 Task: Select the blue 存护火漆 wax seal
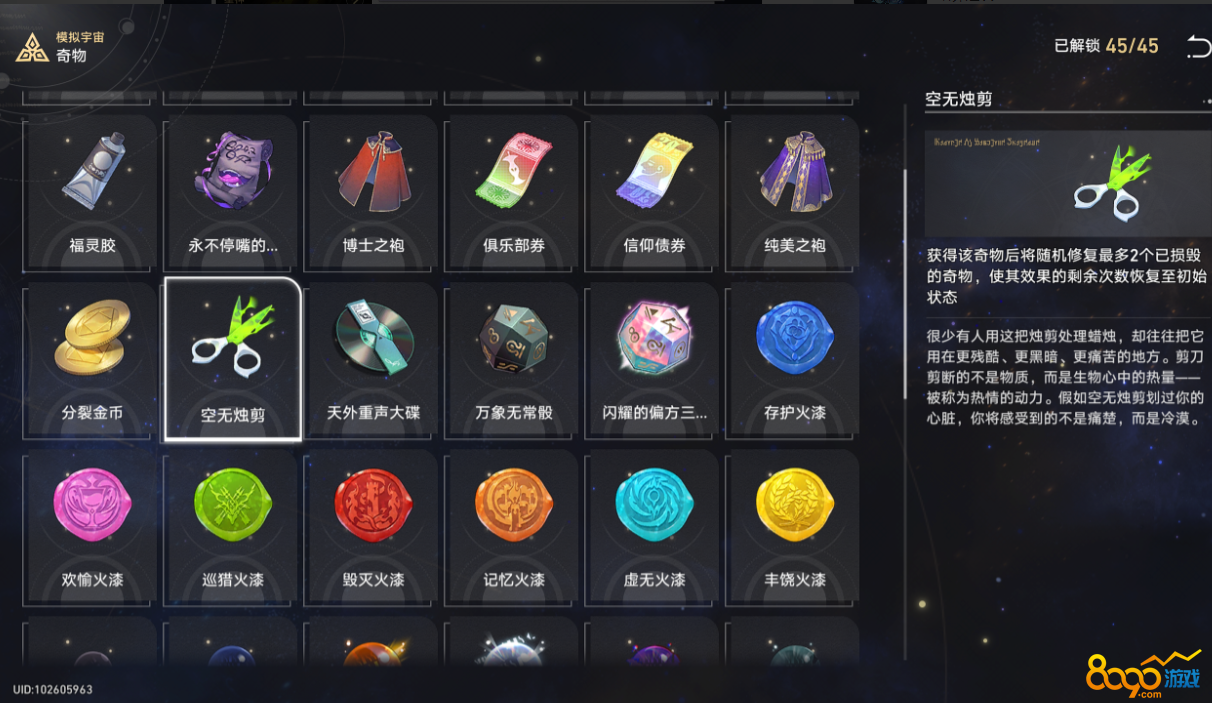tap(794, 359)
